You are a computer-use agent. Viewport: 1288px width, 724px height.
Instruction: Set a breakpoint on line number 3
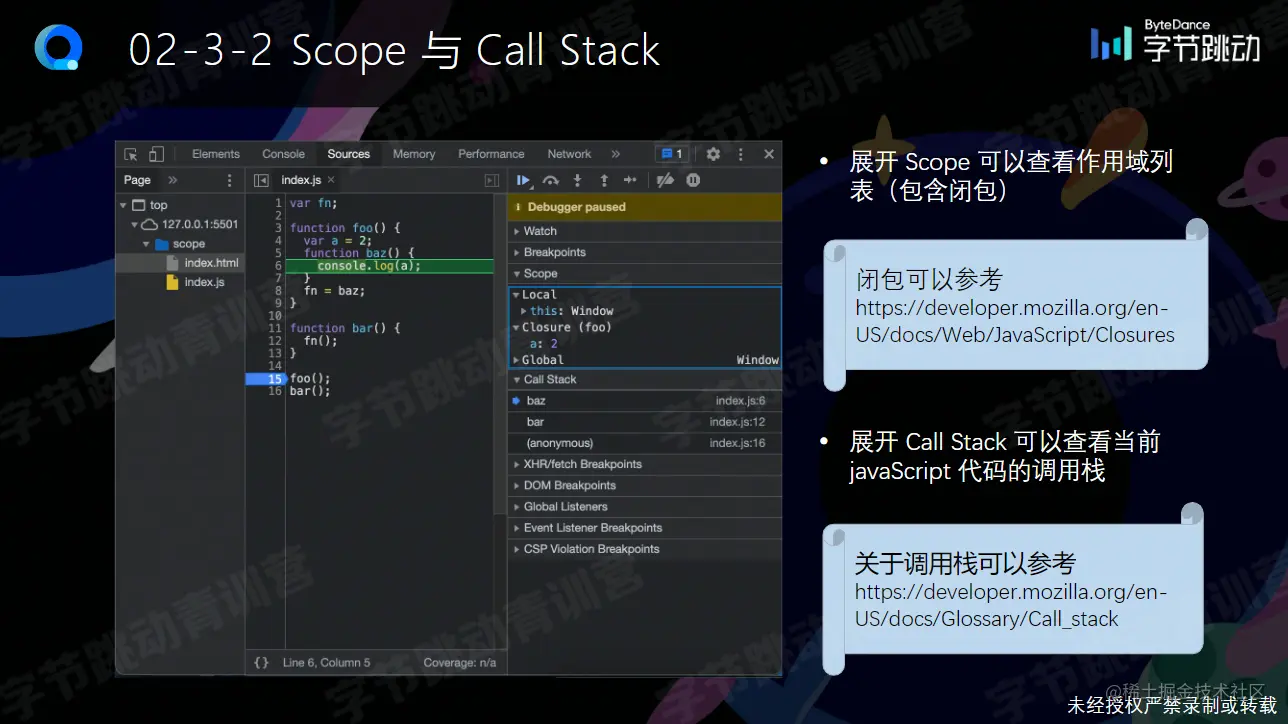click(x=278, y=228)
